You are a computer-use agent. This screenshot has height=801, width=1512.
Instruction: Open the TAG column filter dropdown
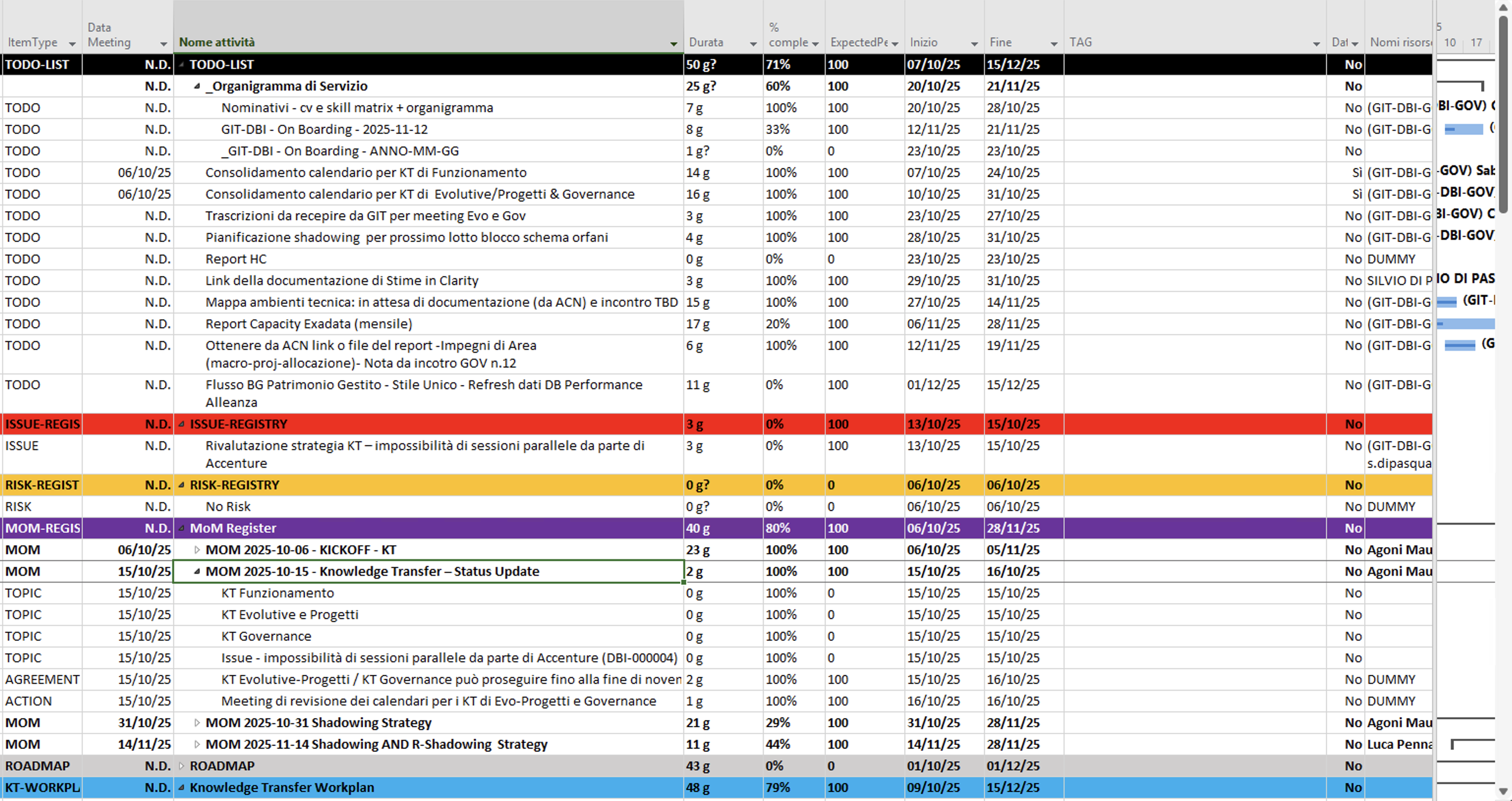[x=1316, y=44]
